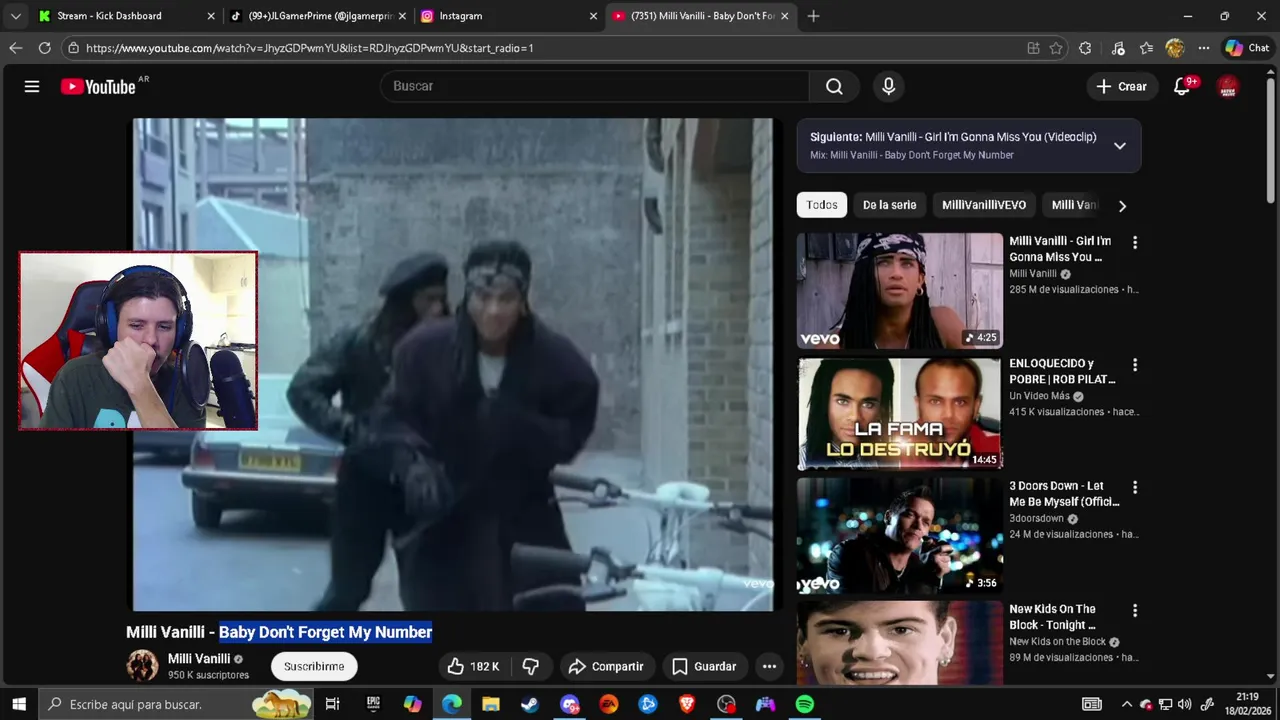Viewport: 1280px width, 720px height.
Task: Open Epic Games launcher from taskbar
Action: [373, 704]
